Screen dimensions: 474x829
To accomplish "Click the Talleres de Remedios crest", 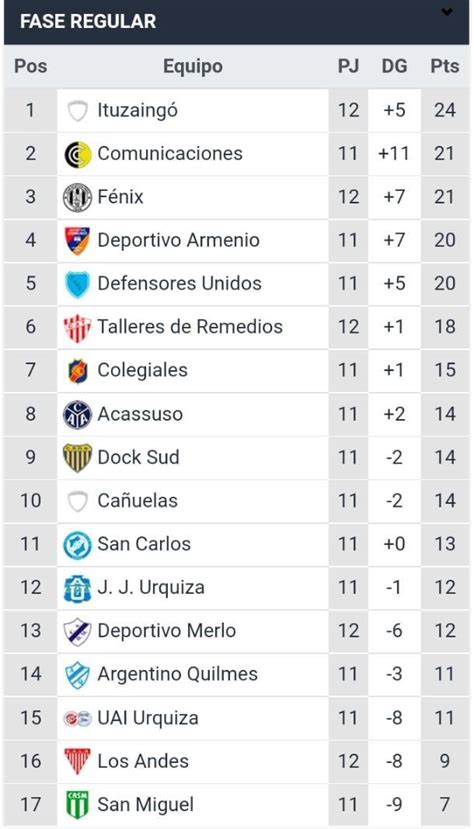I will coord(78,327).
